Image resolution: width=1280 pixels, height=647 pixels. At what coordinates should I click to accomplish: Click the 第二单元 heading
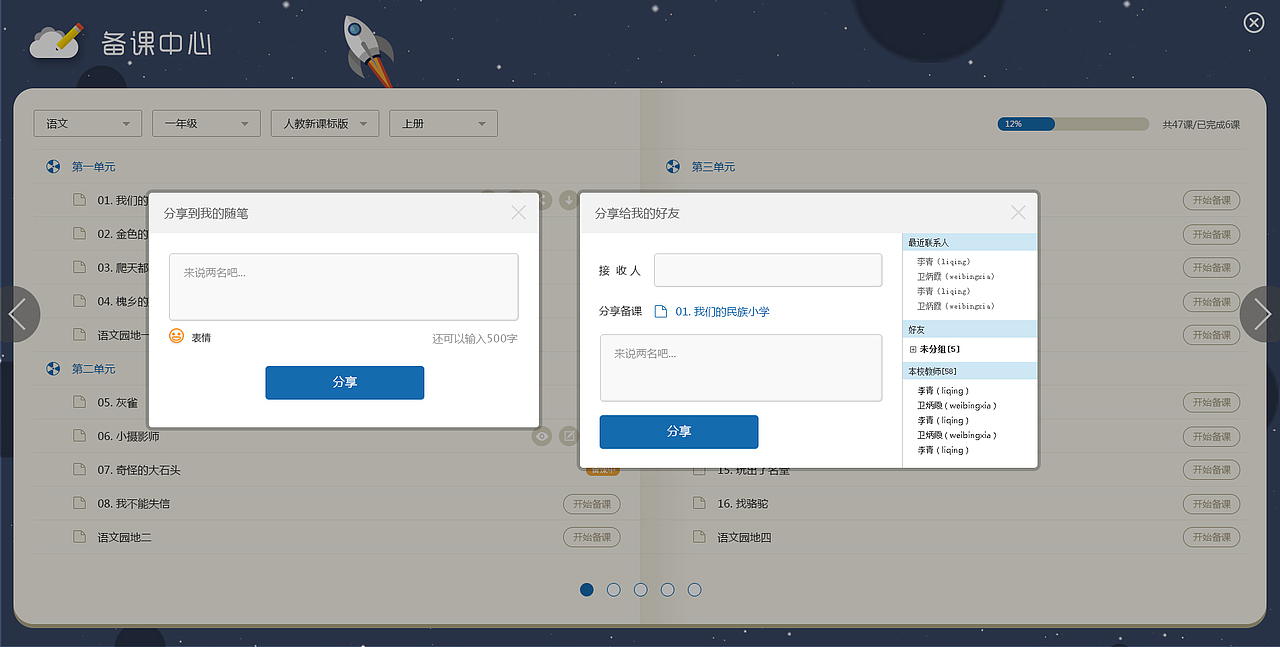tap(93, 369)
